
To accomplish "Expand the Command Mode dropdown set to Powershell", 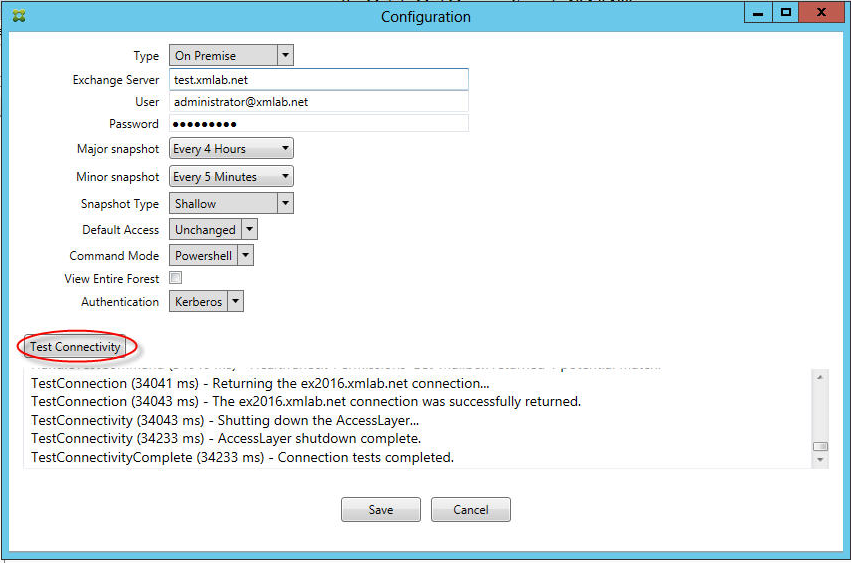I will coord(211,256).
